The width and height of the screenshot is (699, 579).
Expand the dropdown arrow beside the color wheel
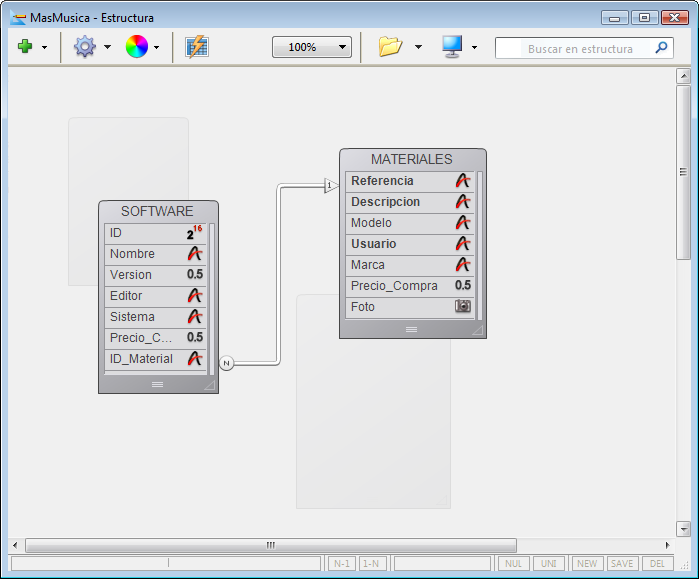(x=156, y=48)
